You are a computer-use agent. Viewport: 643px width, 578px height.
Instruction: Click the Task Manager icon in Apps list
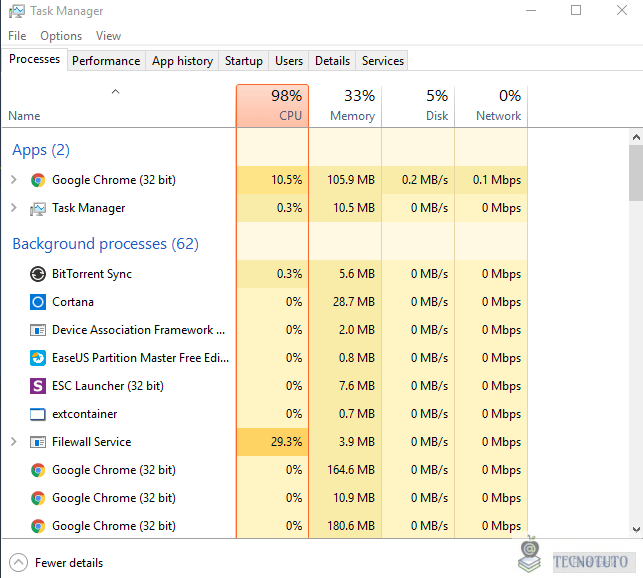(x=38, y=208)
